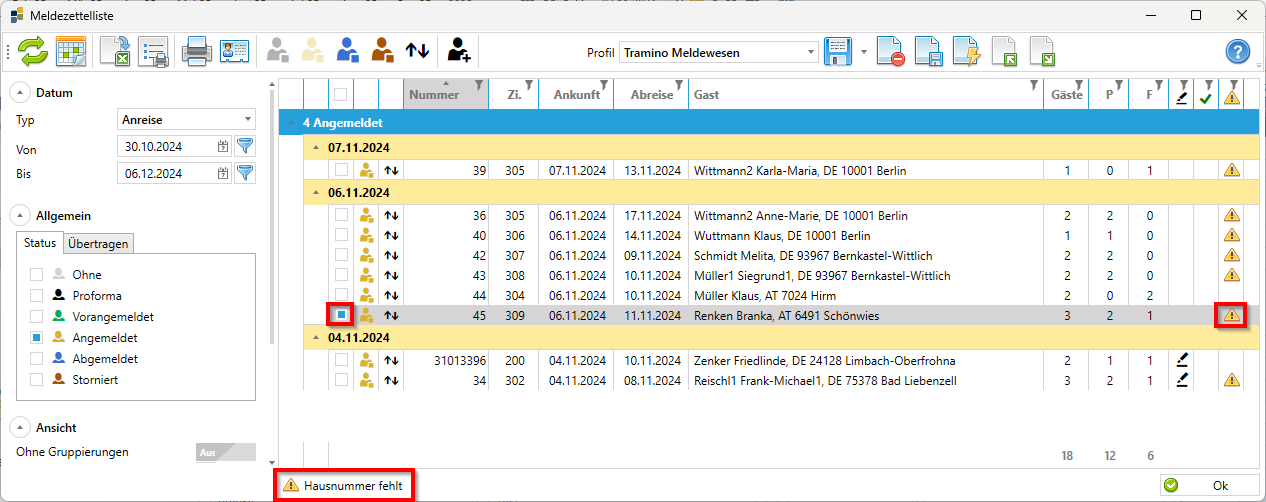Collapse the Allgemein section
Screen dimensions: 1266x502
pos(20,215)
